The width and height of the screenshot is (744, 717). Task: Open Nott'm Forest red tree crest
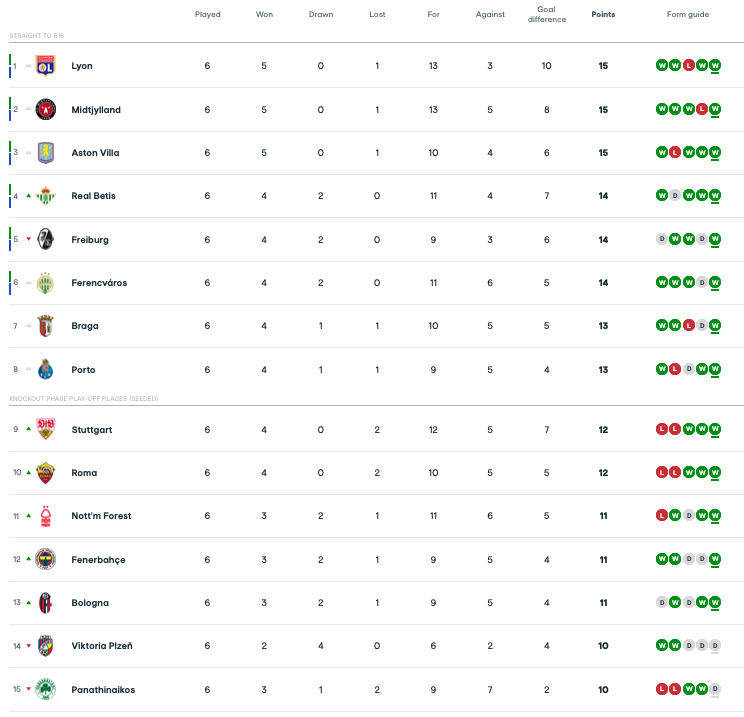46,516
